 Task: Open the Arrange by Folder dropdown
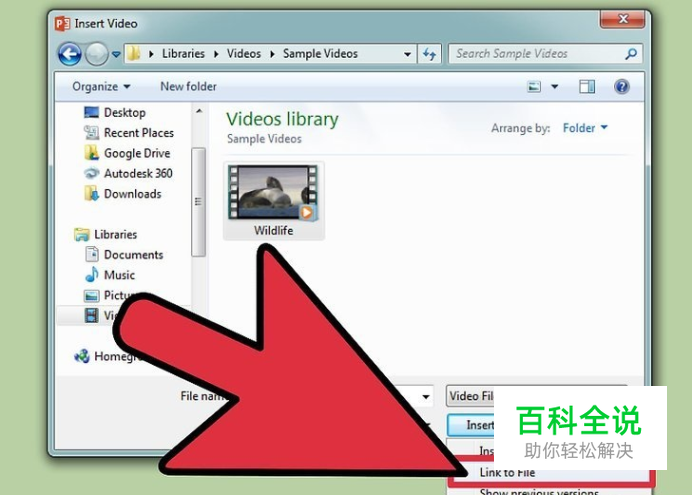[x=585, y=128]
